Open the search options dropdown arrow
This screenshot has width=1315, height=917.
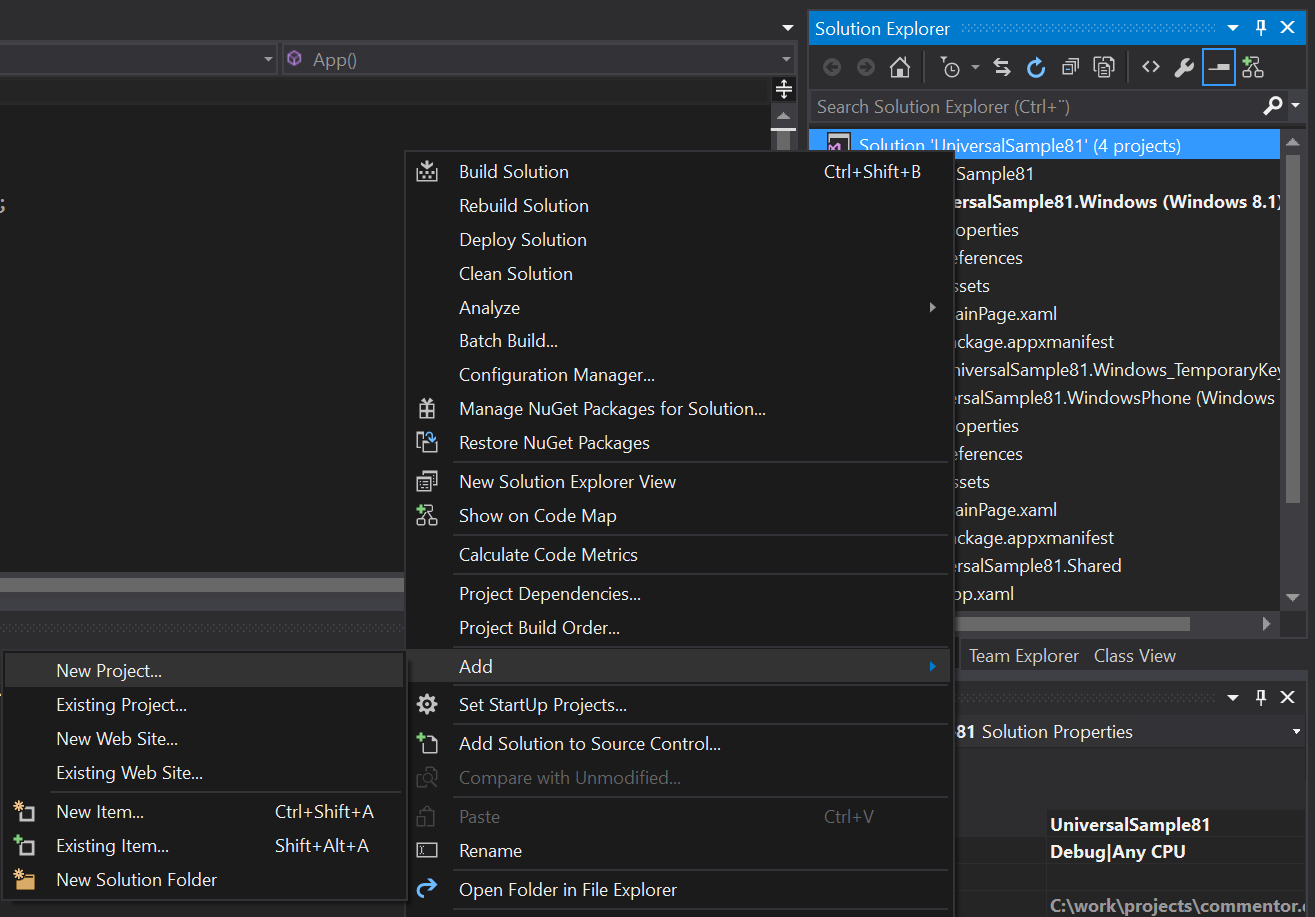coord(1296,106)
